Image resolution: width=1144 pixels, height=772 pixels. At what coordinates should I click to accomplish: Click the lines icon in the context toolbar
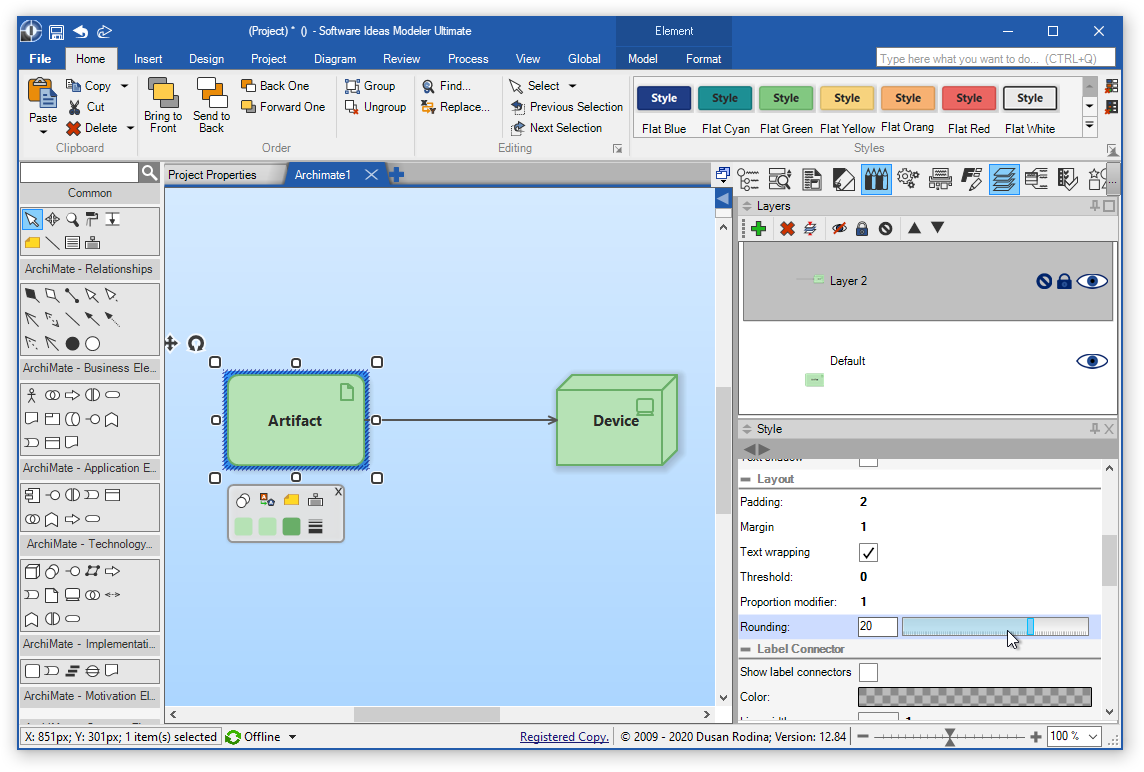pos(315,527)
